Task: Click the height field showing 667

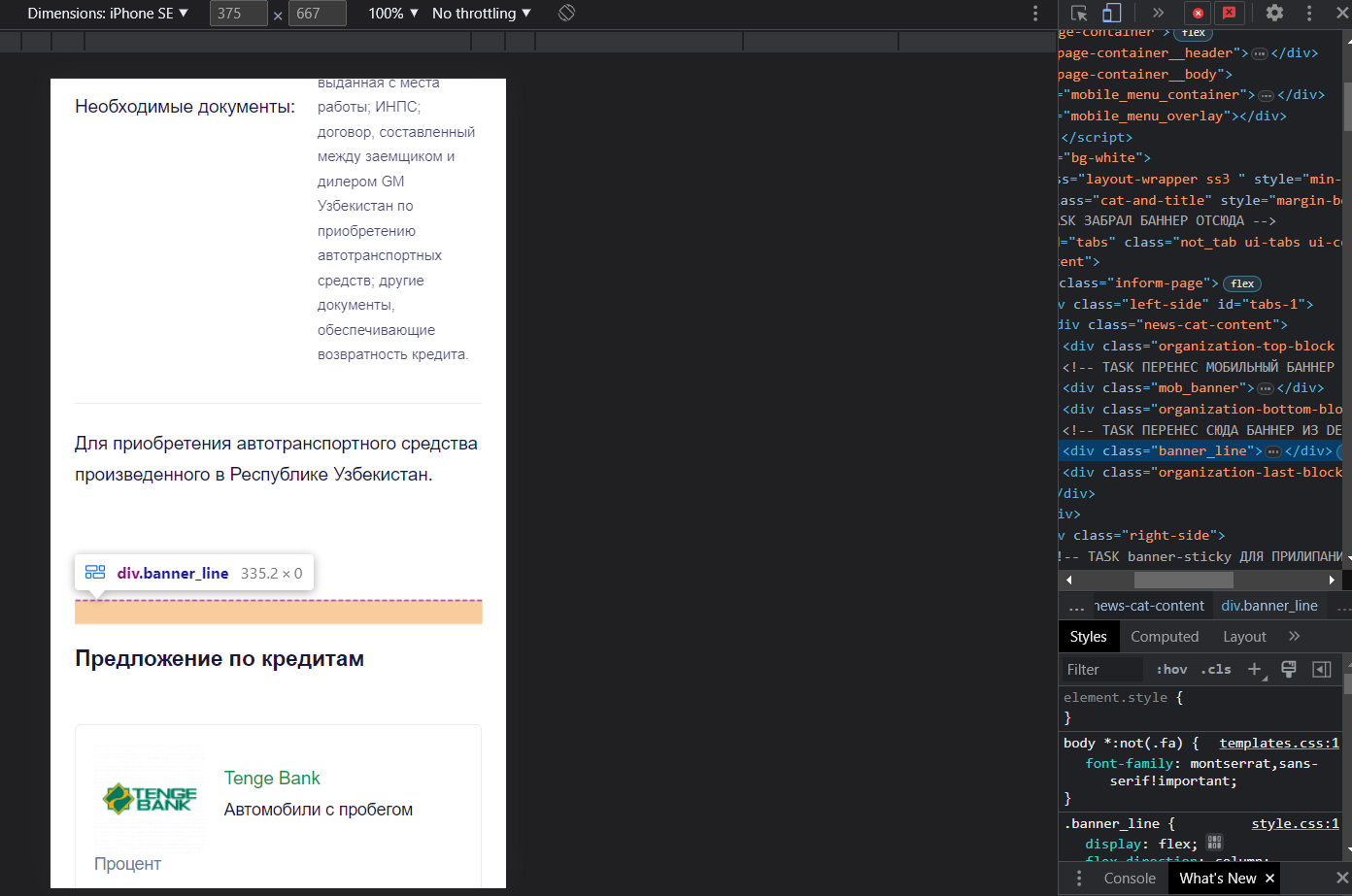Action: pos(318,14)
